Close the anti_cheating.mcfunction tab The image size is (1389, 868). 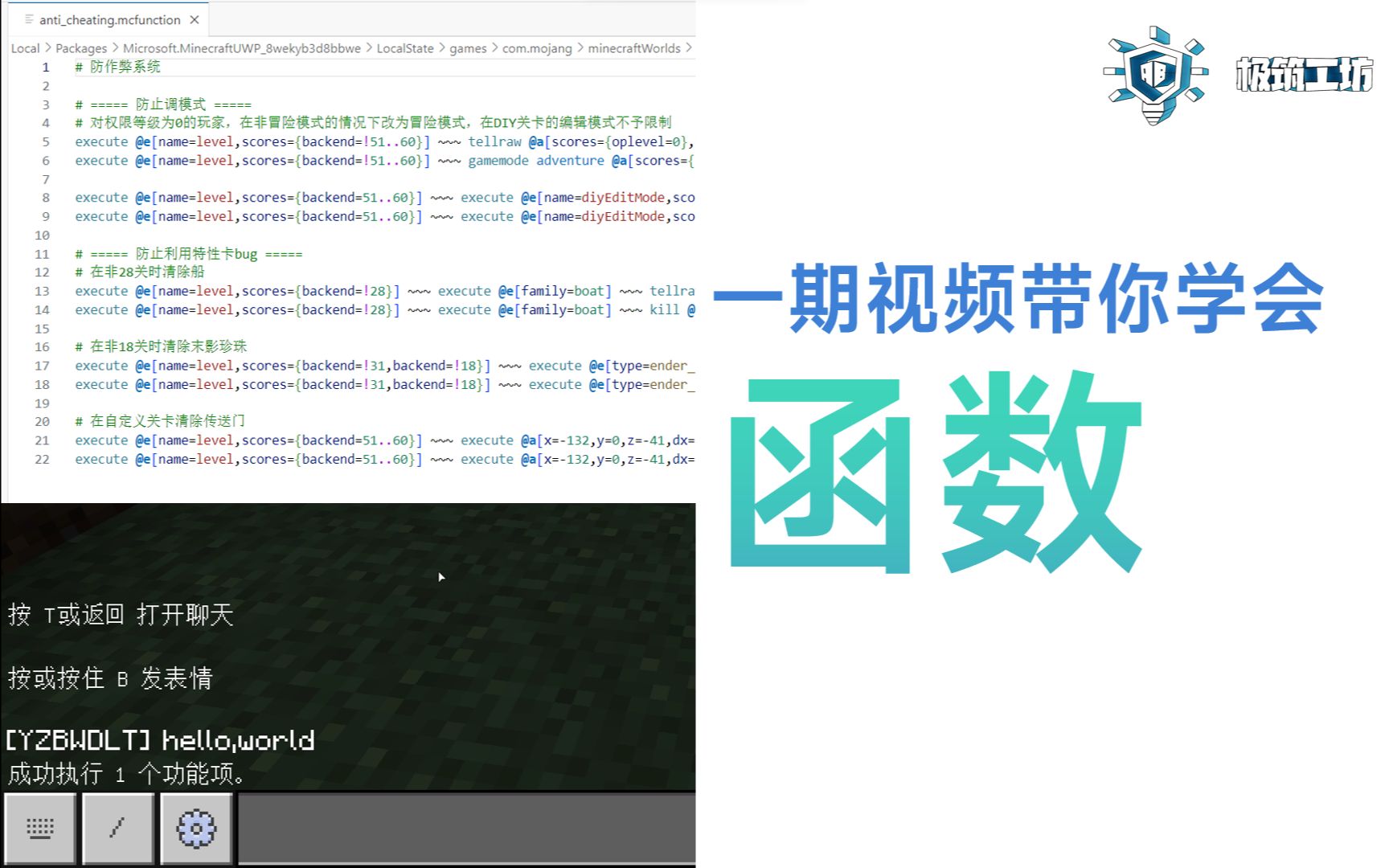coord(195,20)
